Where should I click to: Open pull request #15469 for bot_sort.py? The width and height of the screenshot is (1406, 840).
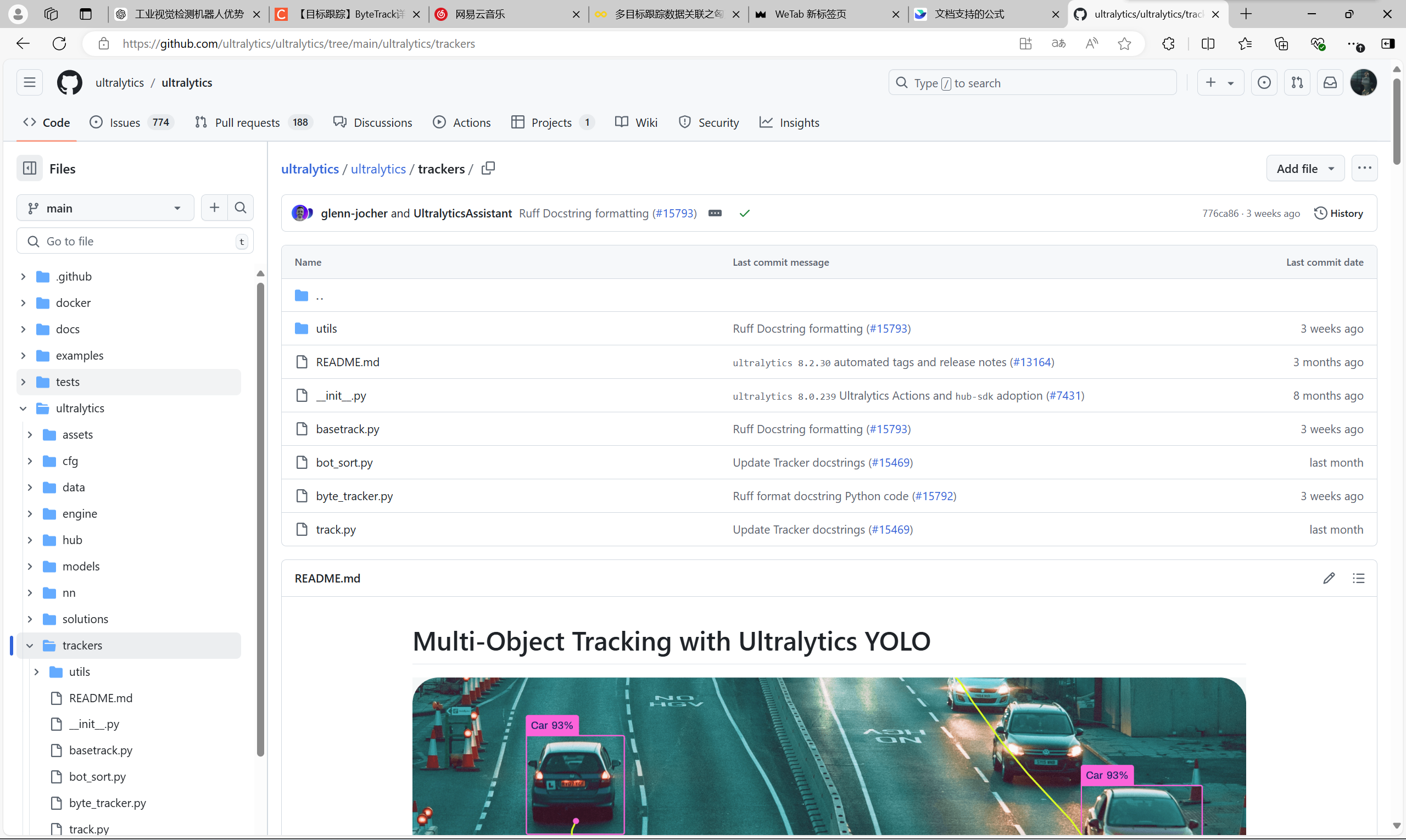[x=891, y=462]
